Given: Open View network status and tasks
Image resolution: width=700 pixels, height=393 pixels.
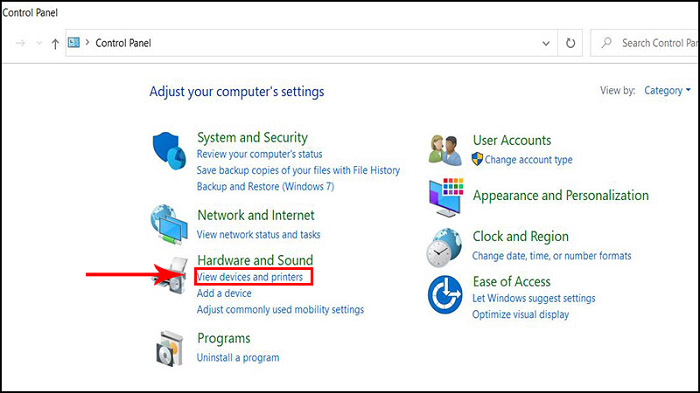Looking at the screenshot, I should 258,234.
